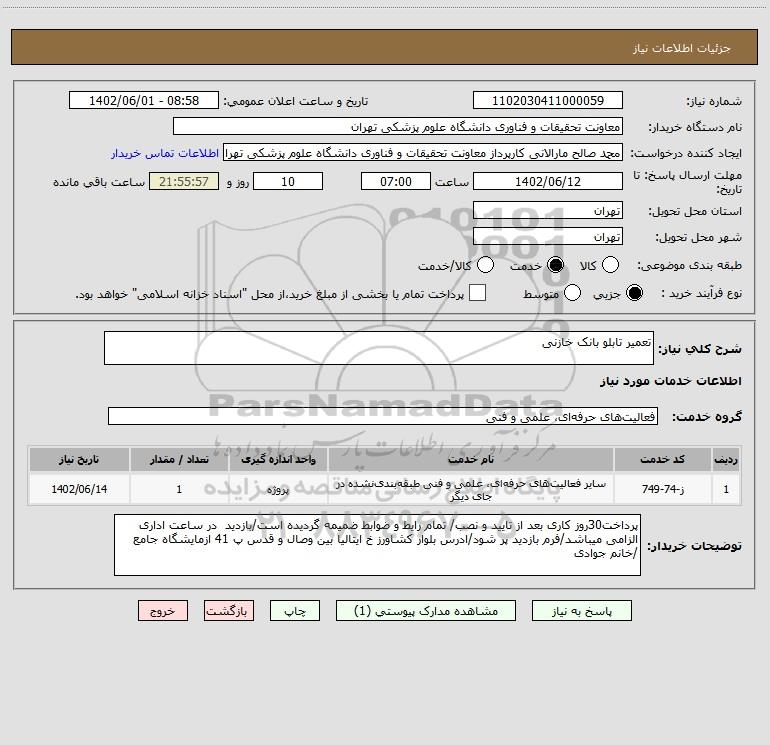The height and width of the screenshot is (745, 770).
Task: Click the اطلاعات خدمات مورد نیاز section heading
Action: (670, 381)
